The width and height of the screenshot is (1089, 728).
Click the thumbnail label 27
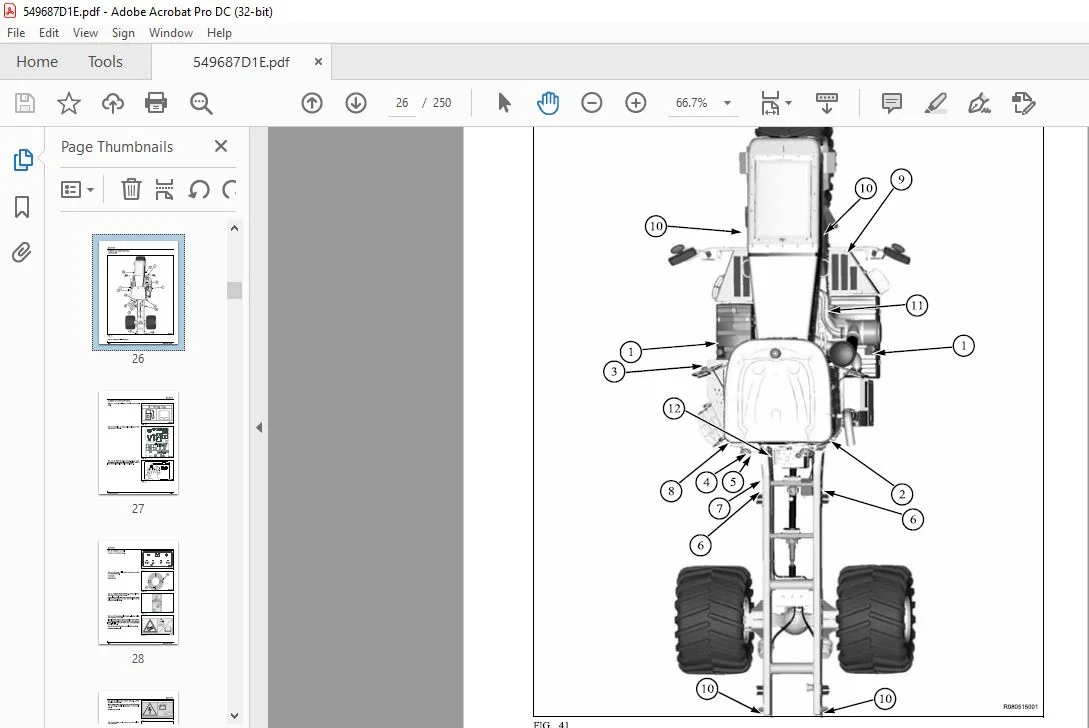[x=138, y=508]
